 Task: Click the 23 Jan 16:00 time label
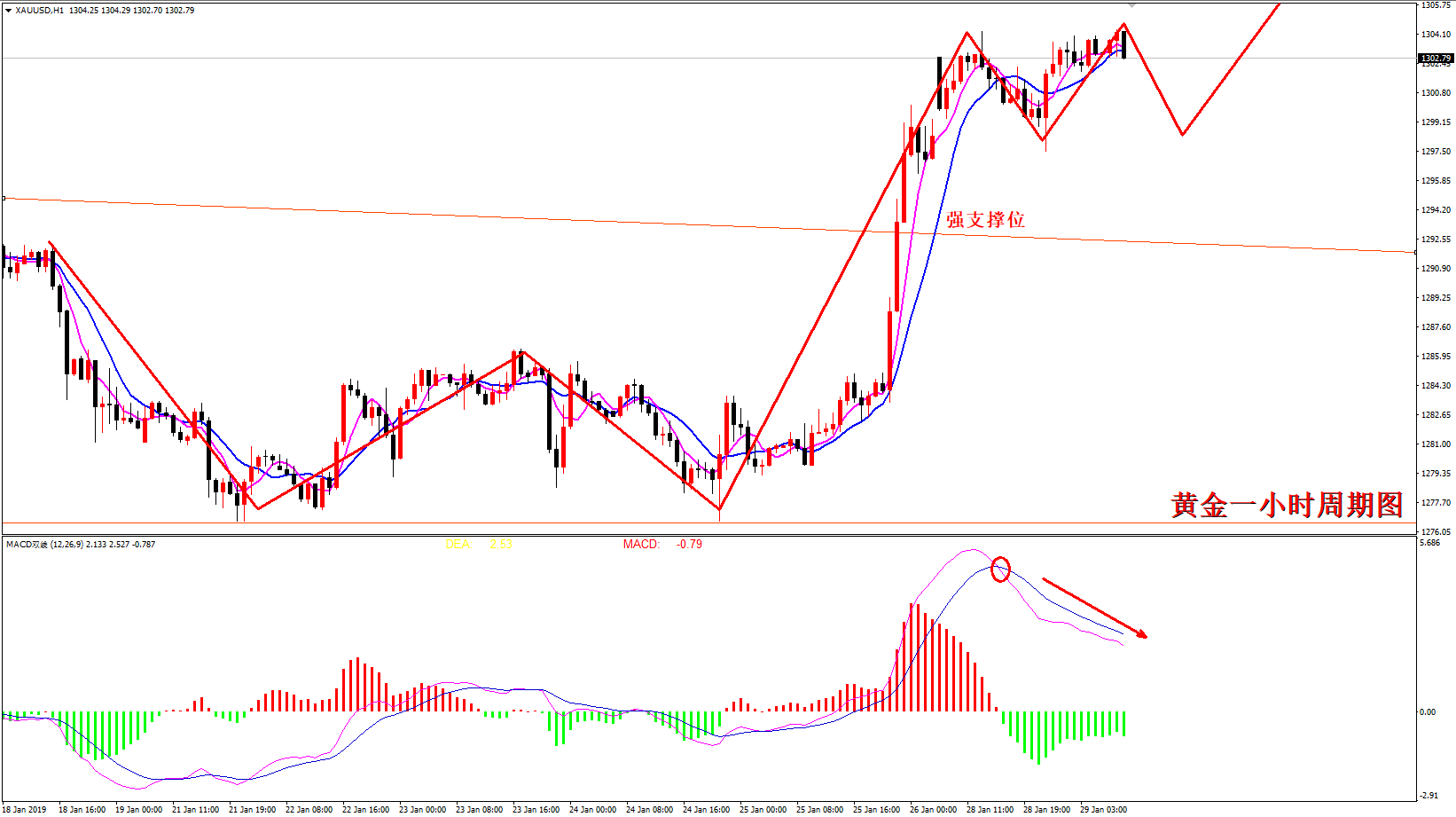(x=536, y=809)
